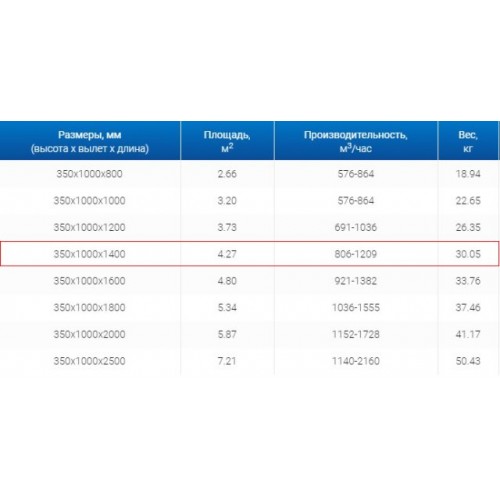Image resolution: width=500 pixels, height=500 pixels.
Task: Select the 350x1000x2500 size cell
Action: pos(89,361)
